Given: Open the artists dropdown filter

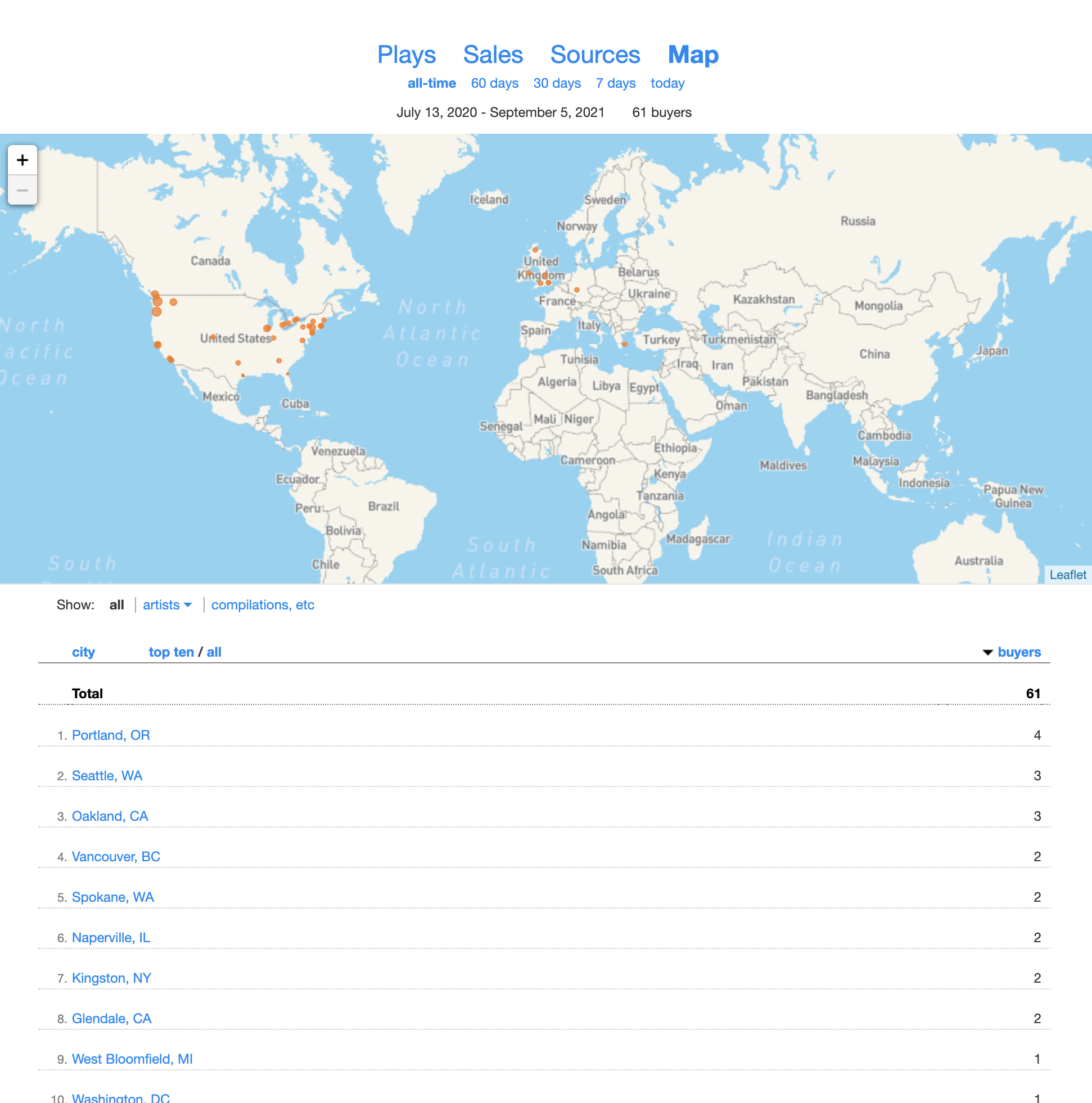Looking at the screenshot, I should (167, 604).
